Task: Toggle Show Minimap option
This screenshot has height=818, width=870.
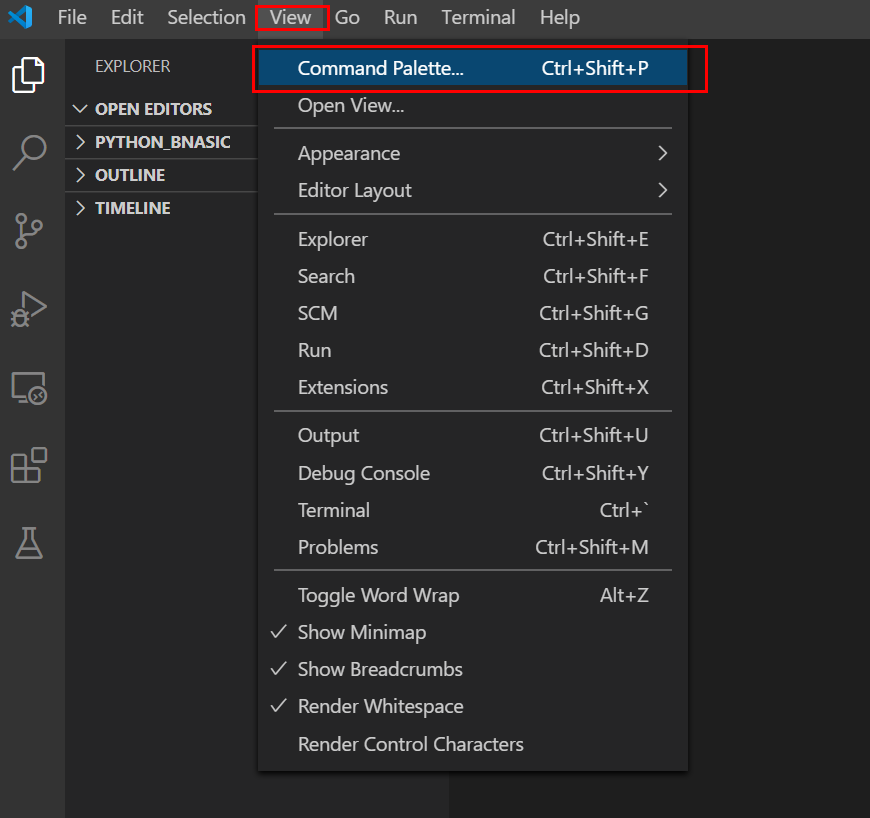Action: click(361, 632)
